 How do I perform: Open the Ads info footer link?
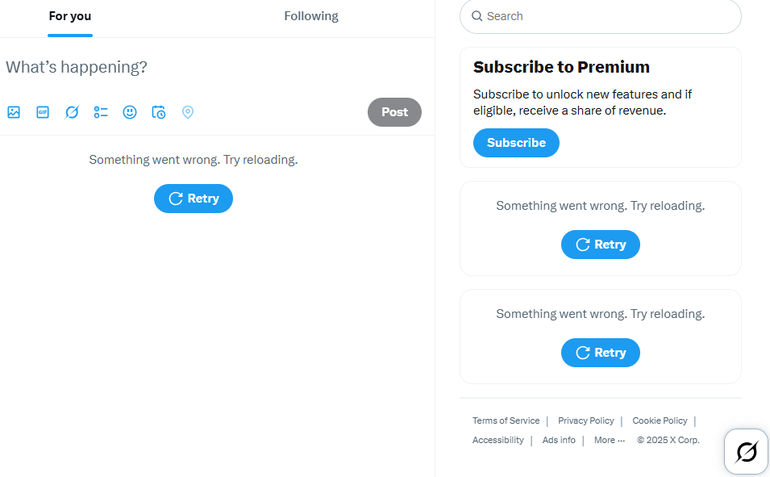559,440
